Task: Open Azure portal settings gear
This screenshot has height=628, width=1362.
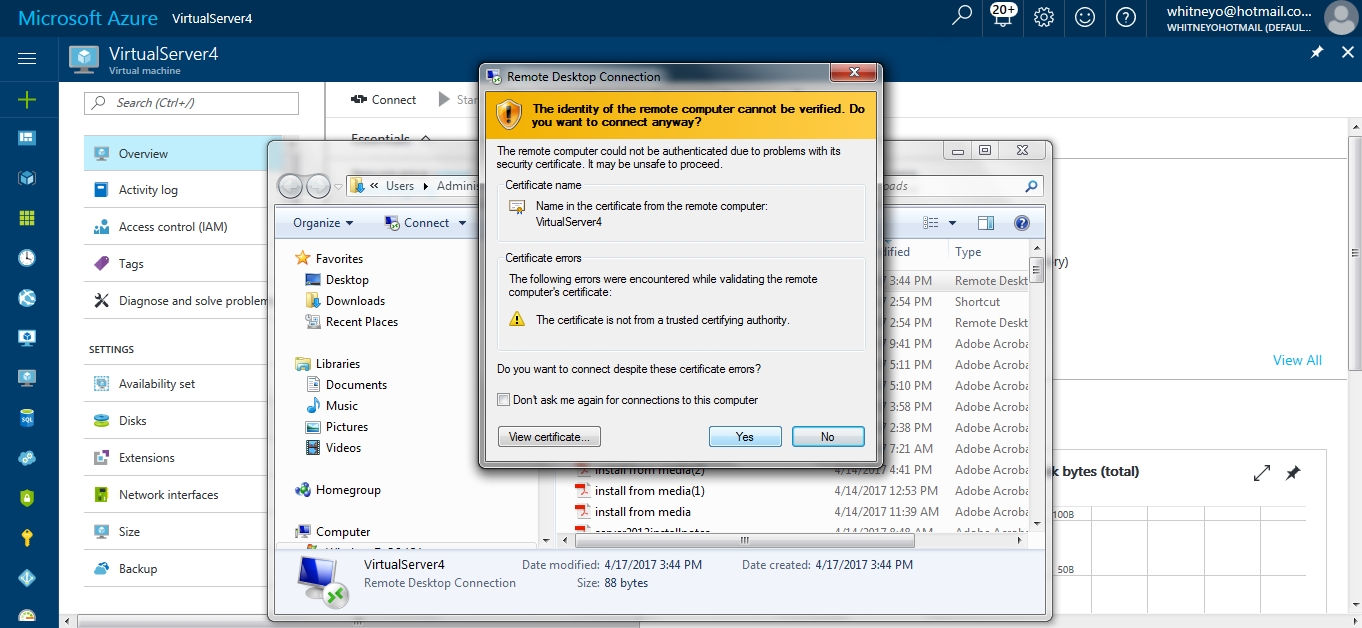Action: [x=1044, y=17]
